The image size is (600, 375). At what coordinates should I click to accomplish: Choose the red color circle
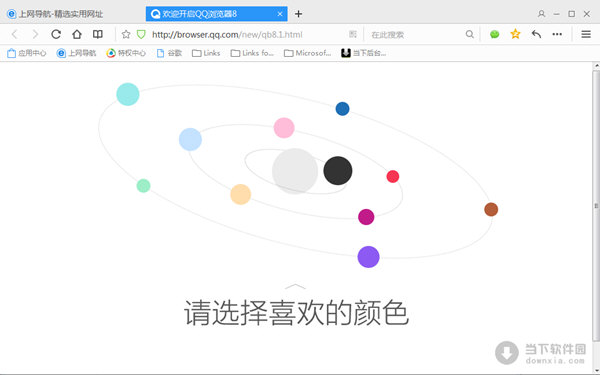(x=393, y=176)
